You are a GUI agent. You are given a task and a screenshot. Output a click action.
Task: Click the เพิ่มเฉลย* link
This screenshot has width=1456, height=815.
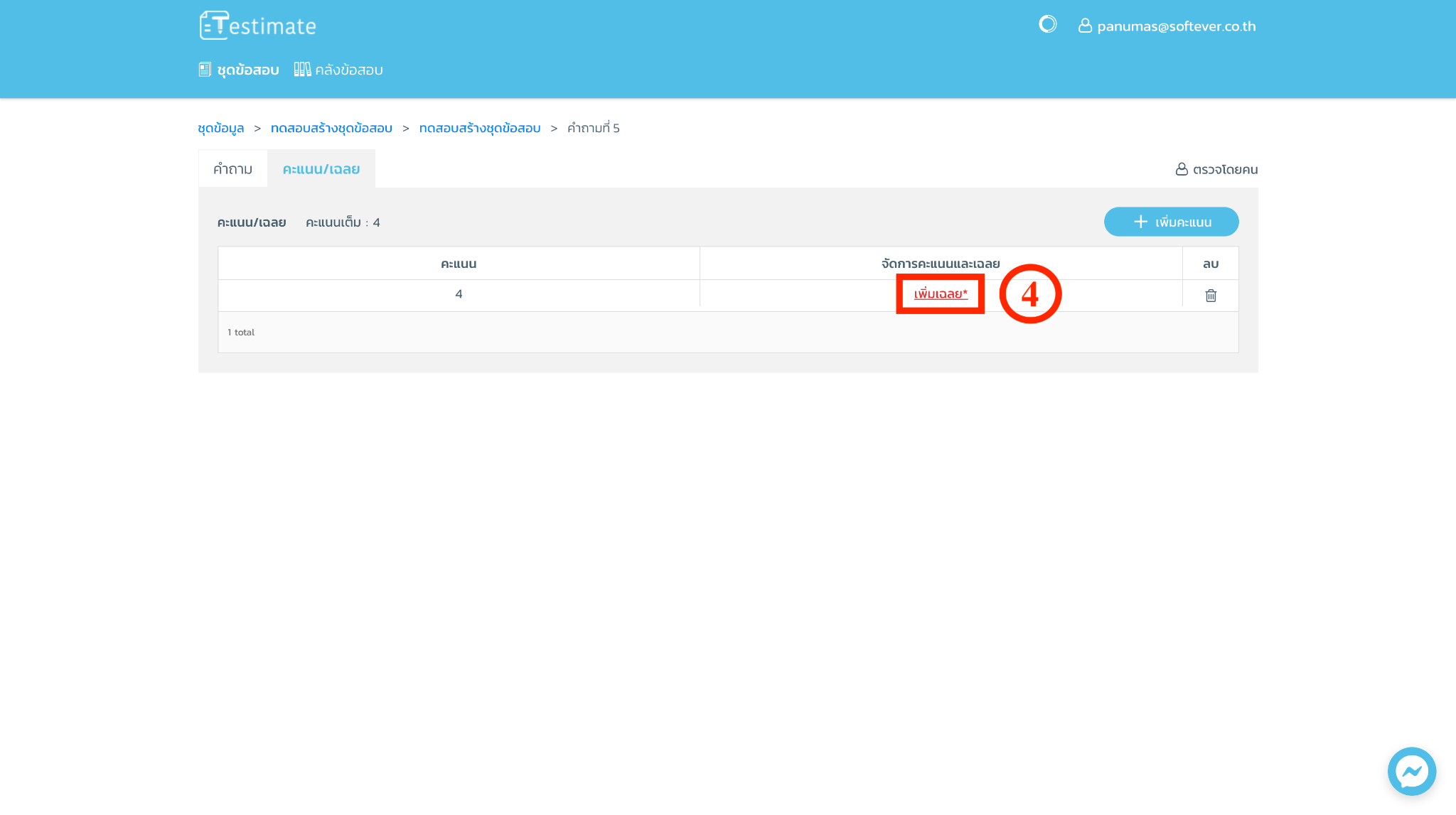(940, 294)
